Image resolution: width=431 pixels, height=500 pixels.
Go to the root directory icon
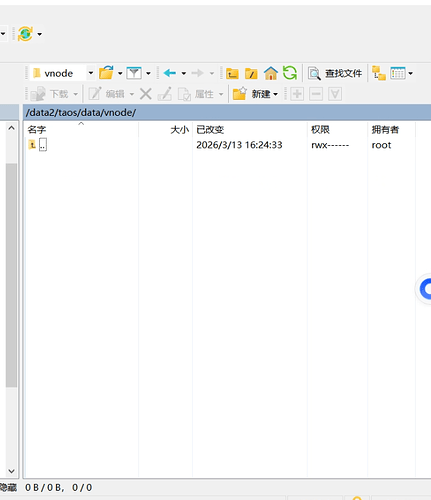251,73
